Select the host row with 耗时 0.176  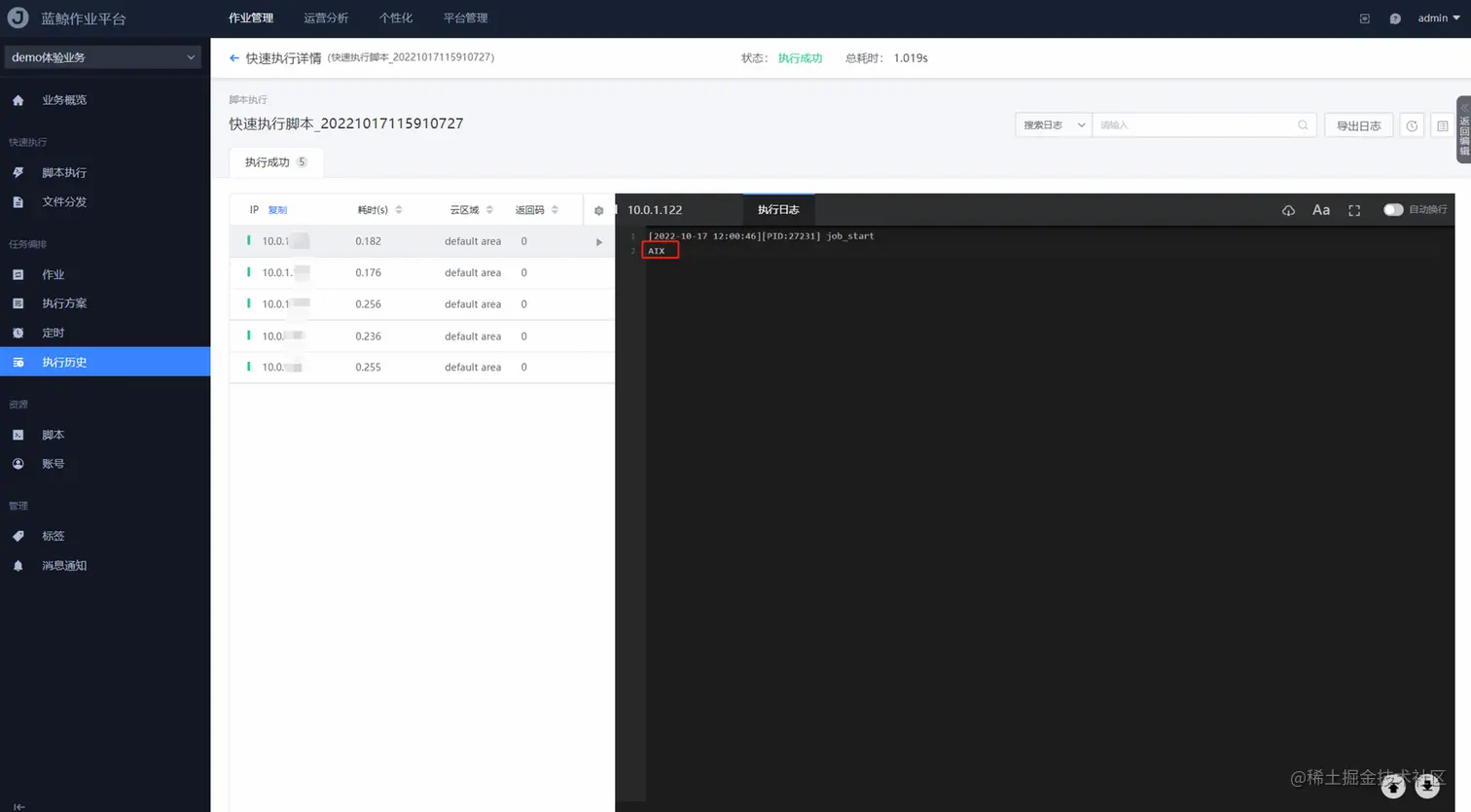421,273
